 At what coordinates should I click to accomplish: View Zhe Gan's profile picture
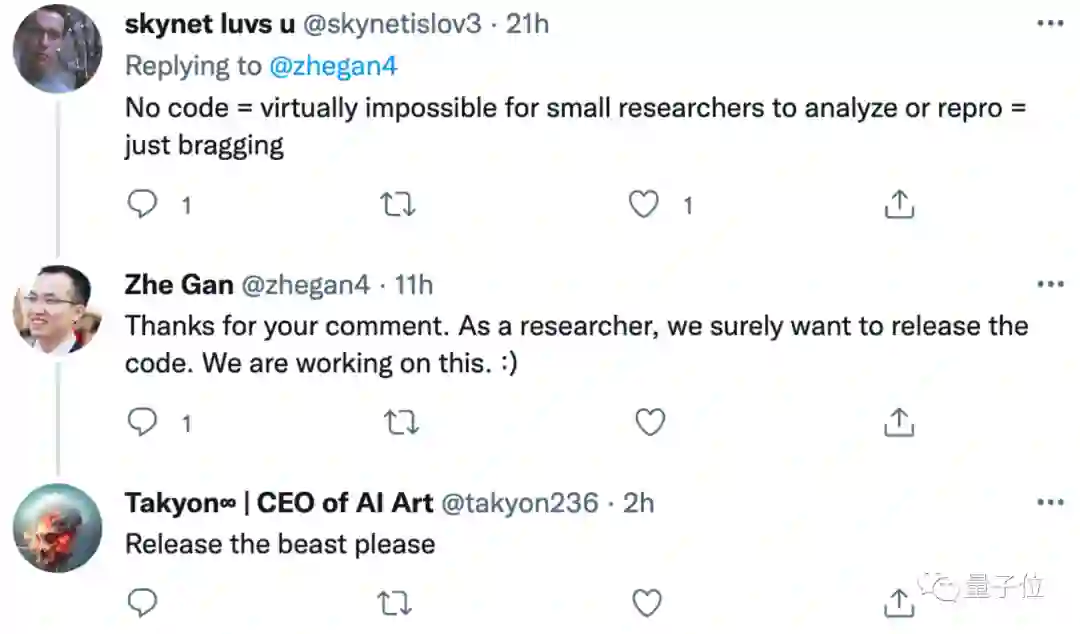tap(57, 308)
